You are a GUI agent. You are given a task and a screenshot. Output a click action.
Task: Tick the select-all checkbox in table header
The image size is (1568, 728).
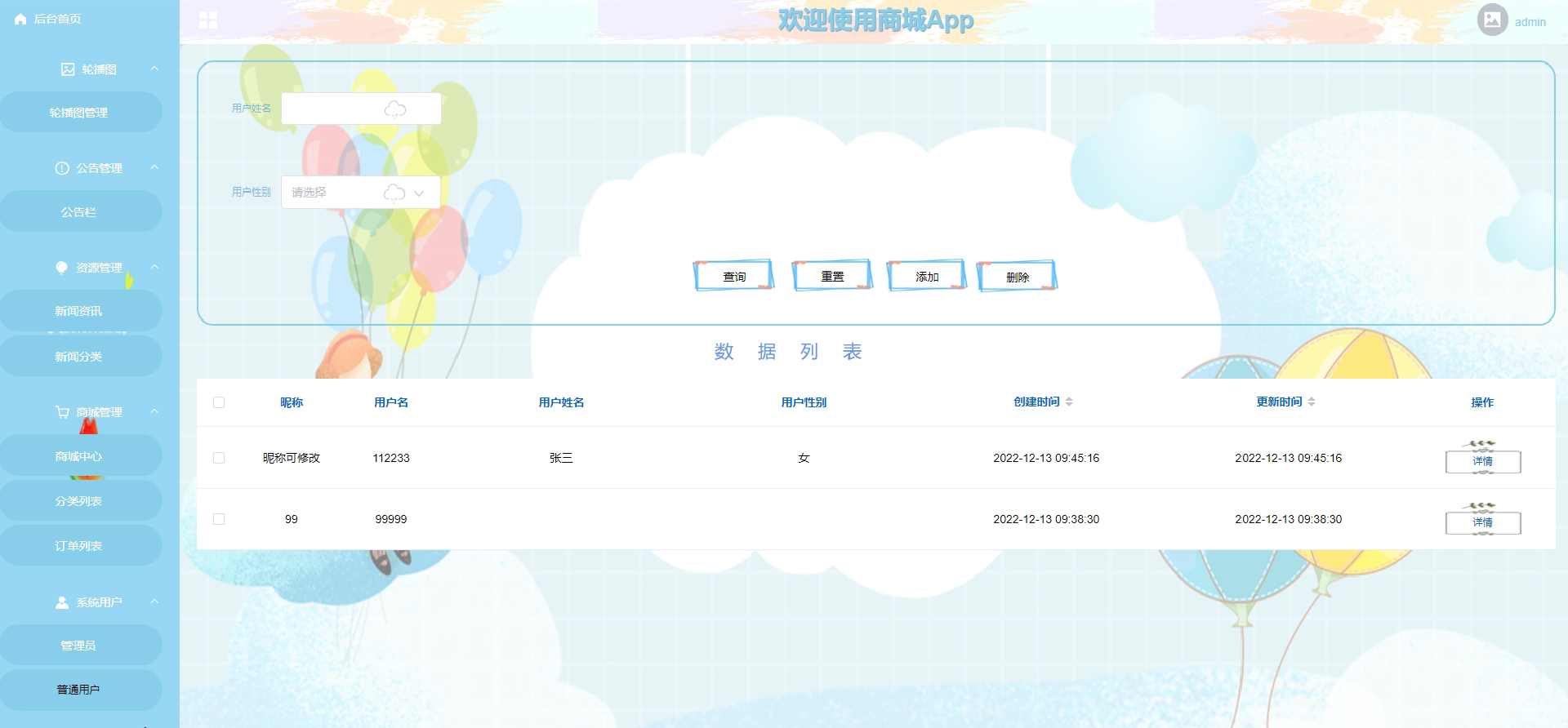tap(219, 402)
